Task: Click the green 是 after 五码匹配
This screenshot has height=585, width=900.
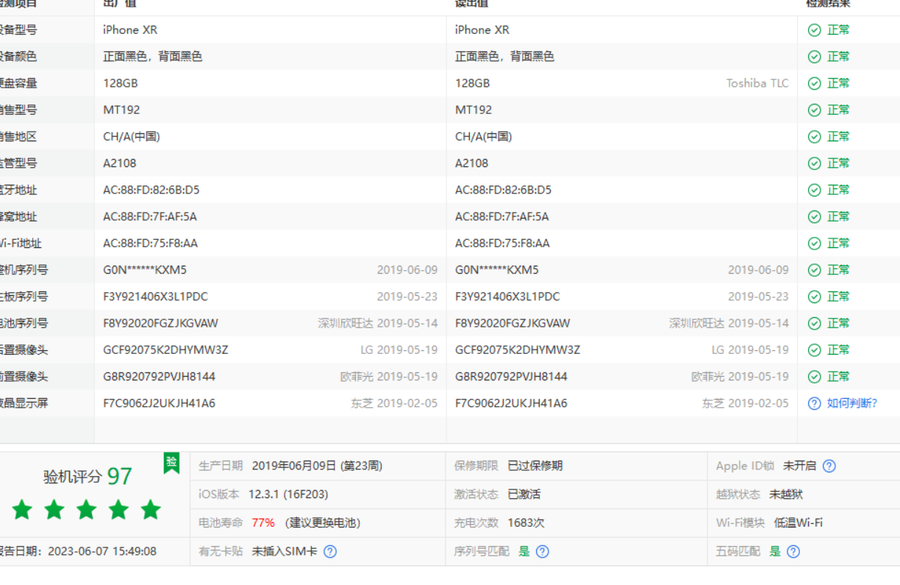Action: click(x=775, y=552)
